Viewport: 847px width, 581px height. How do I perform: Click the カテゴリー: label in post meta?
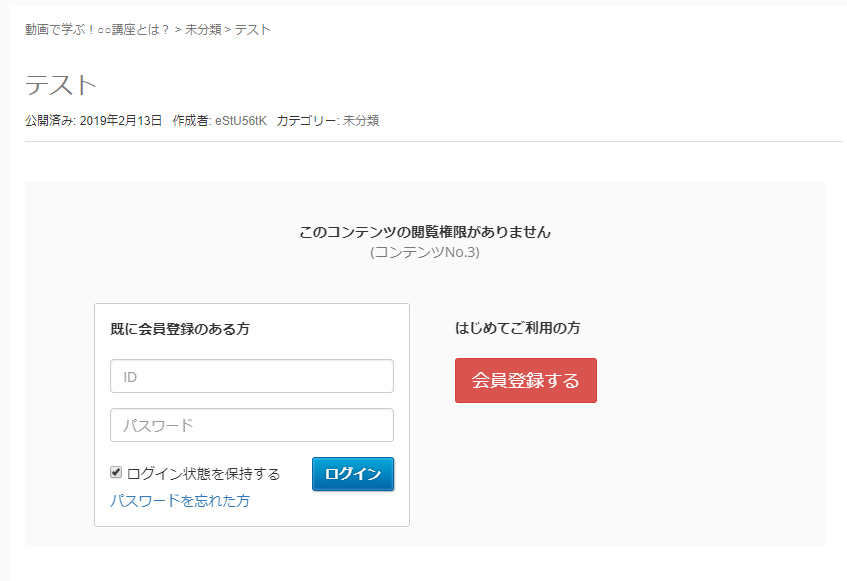tap(308, 121)
